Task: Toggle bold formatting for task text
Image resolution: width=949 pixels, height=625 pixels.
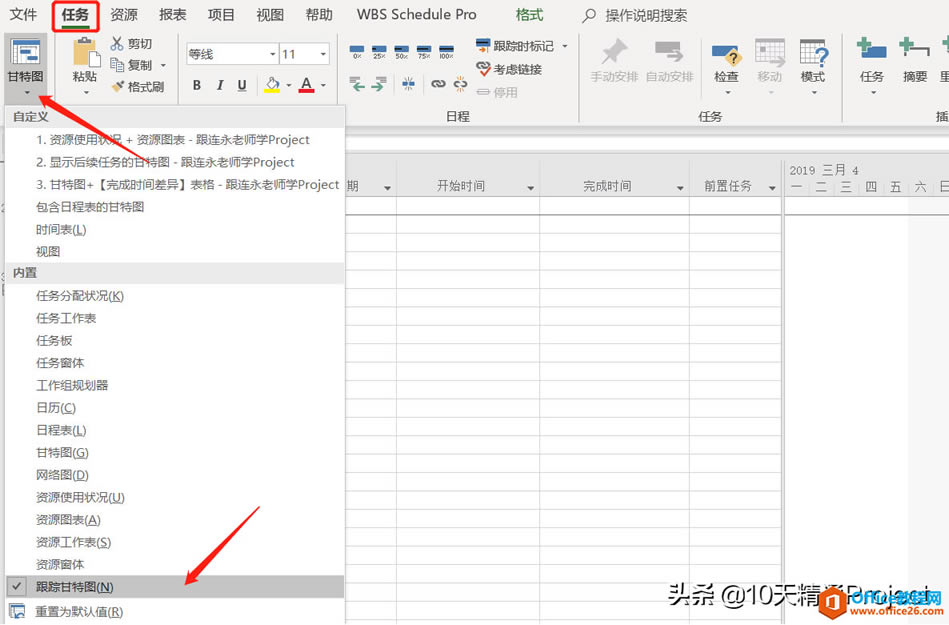Action: click(x=197, y=86)
